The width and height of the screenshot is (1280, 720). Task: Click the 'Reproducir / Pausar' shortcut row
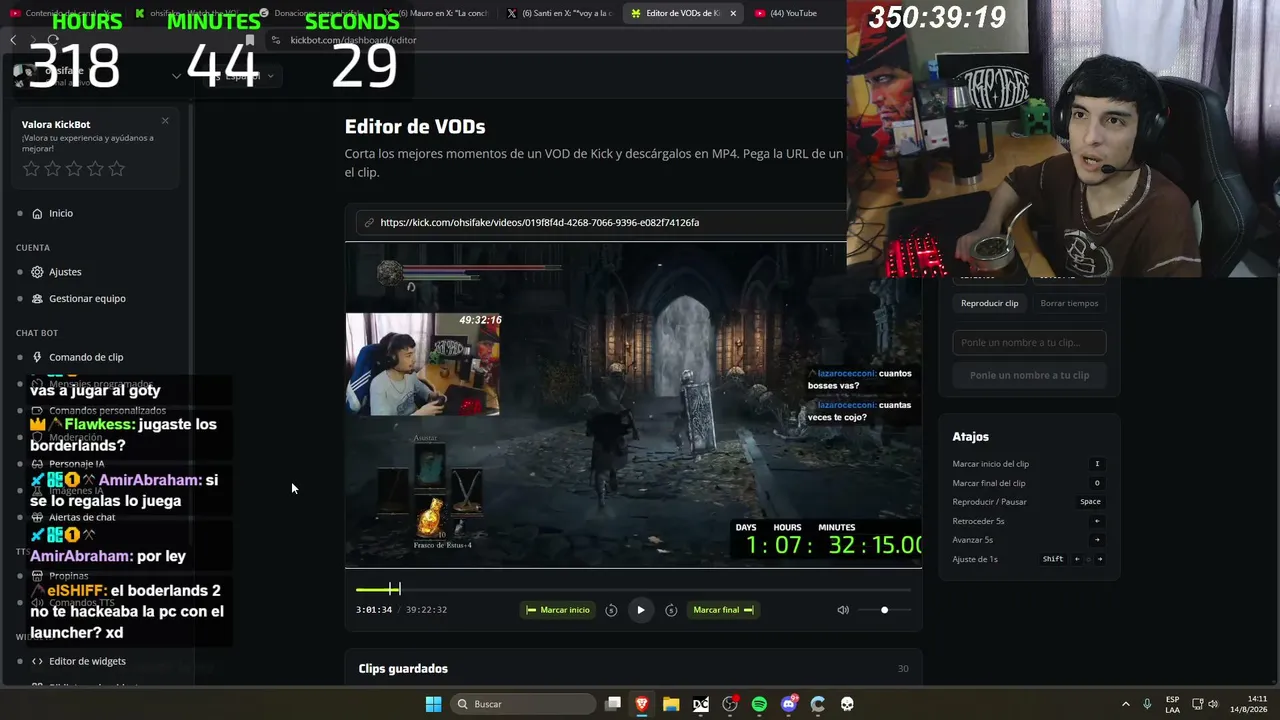[1029, 502]
